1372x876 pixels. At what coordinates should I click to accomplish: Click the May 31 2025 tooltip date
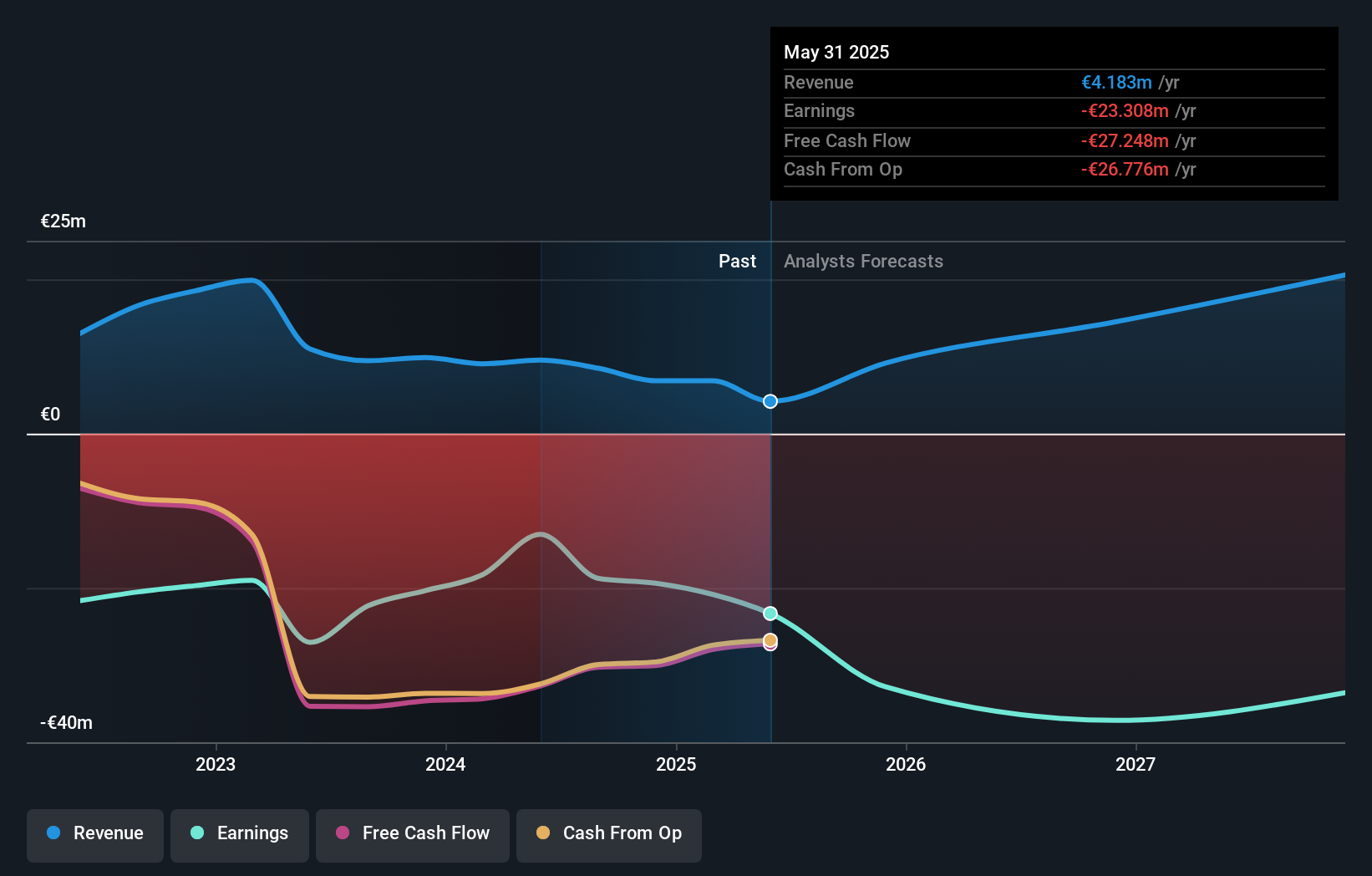(x=836, y=53)
